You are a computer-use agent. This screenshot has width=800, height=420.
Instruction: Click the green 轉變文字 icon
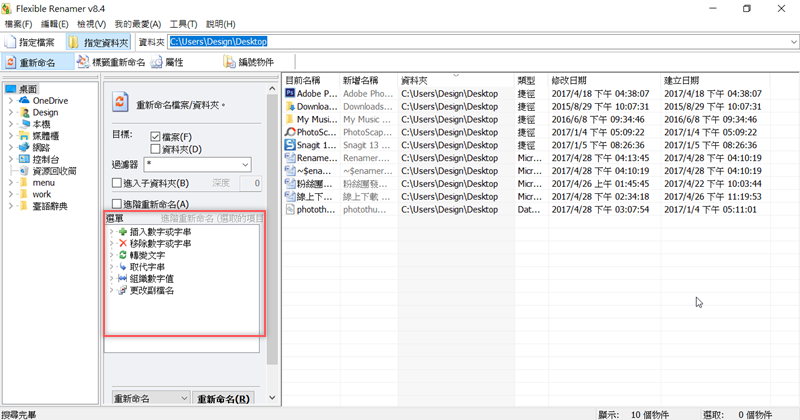coord(122,255)
